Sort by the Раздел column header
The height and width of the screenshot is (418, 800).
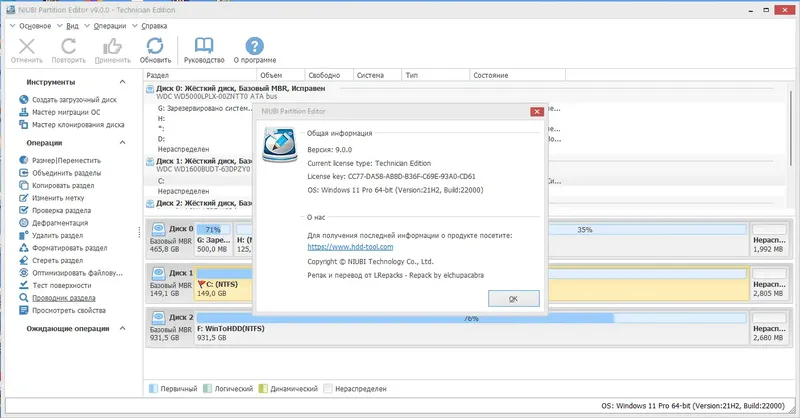click(x=200, y=75)
